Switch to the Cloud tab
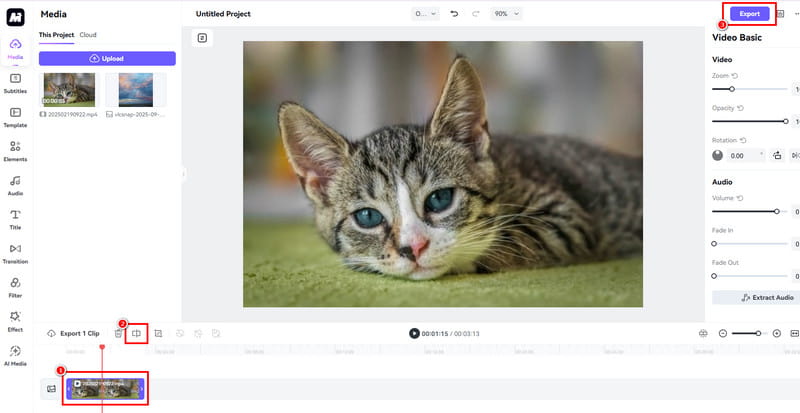800x413 pixels. click(88, 35)
